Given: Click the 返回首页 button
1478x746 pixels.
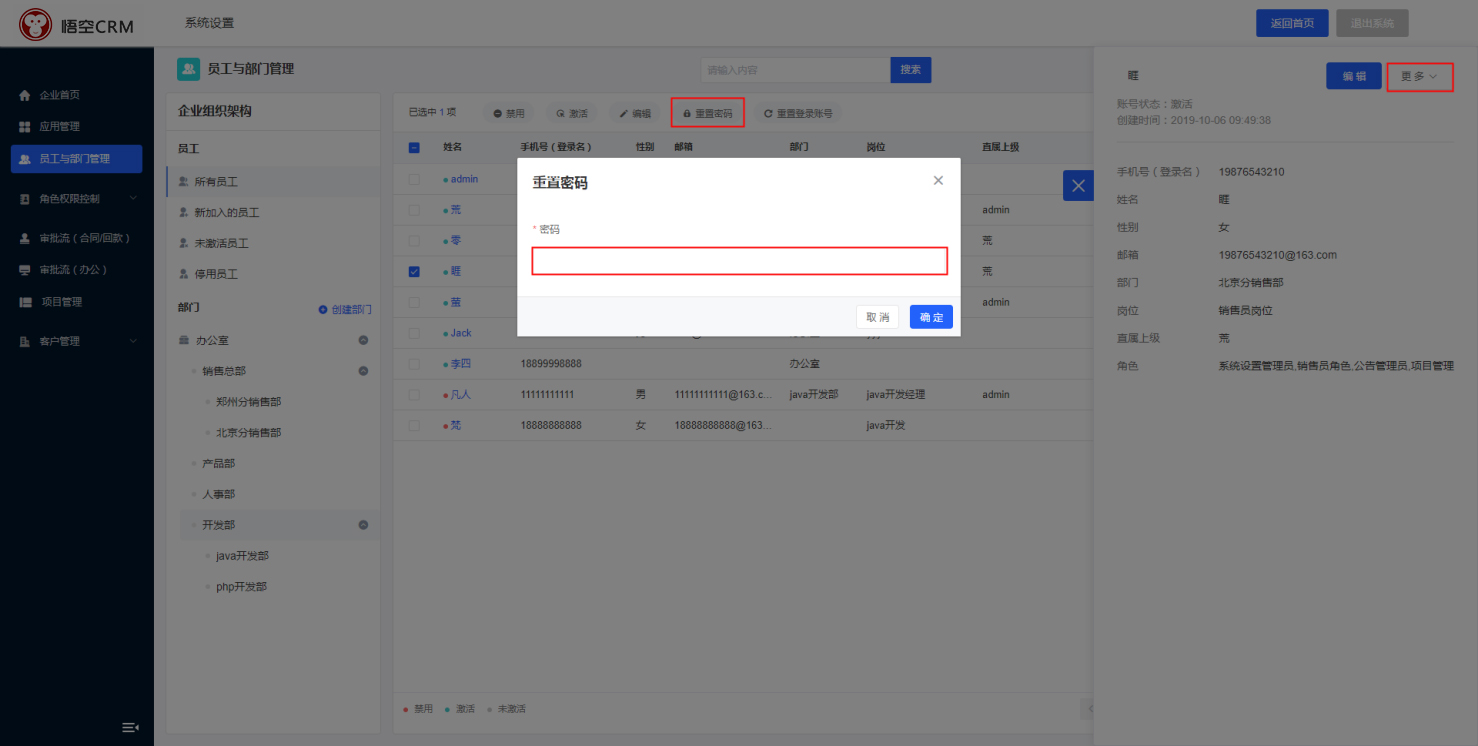Looking at the screenshot, I should [1292, 23].
